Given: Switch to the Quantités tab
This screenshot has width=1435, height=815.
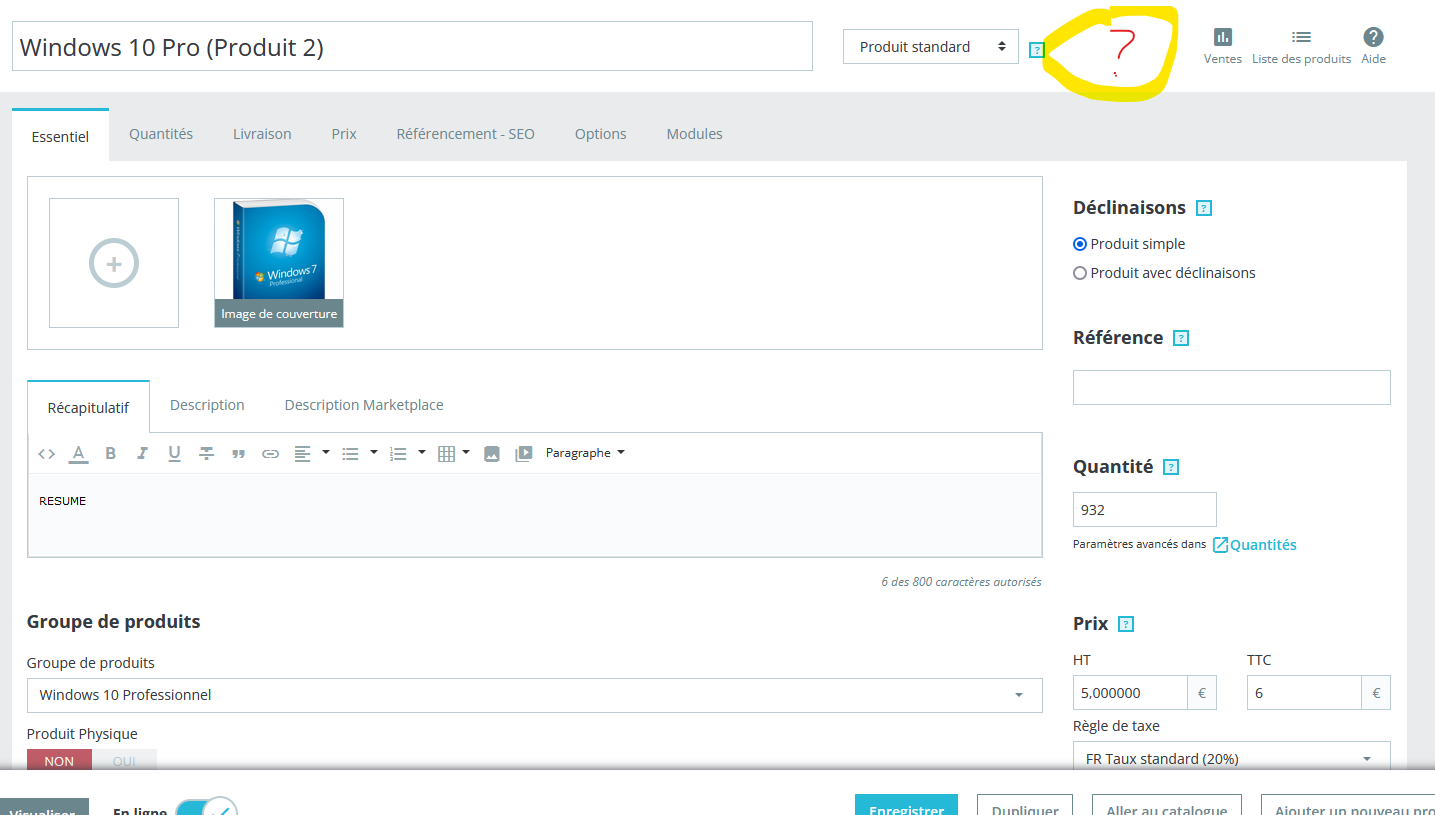Looking at the screenshot, I should [161, 134].
